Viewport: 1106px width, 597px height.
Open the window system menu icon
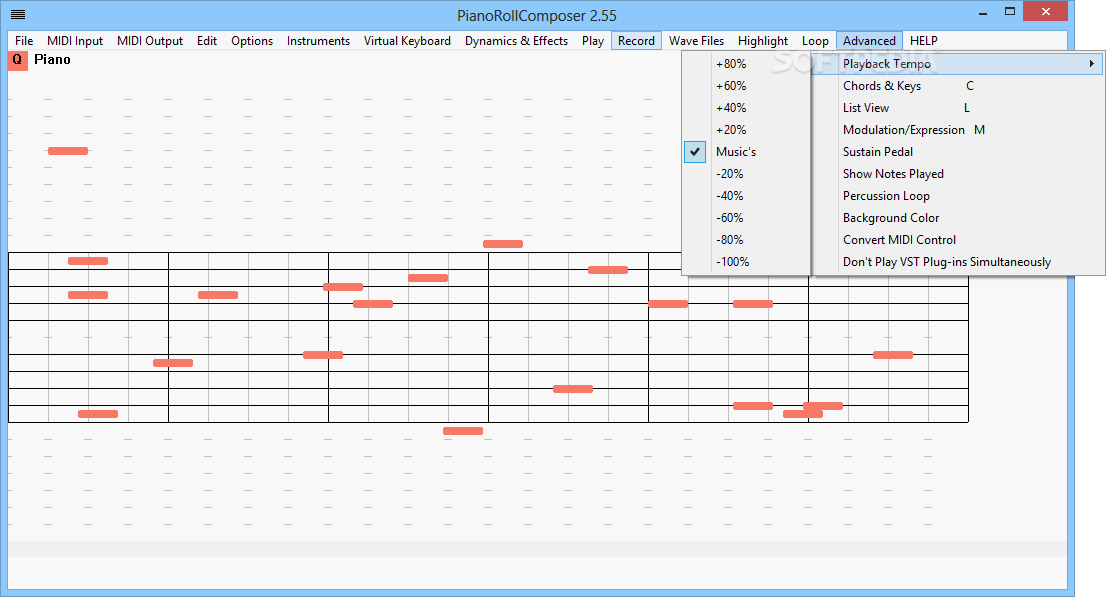pos(18,15)
